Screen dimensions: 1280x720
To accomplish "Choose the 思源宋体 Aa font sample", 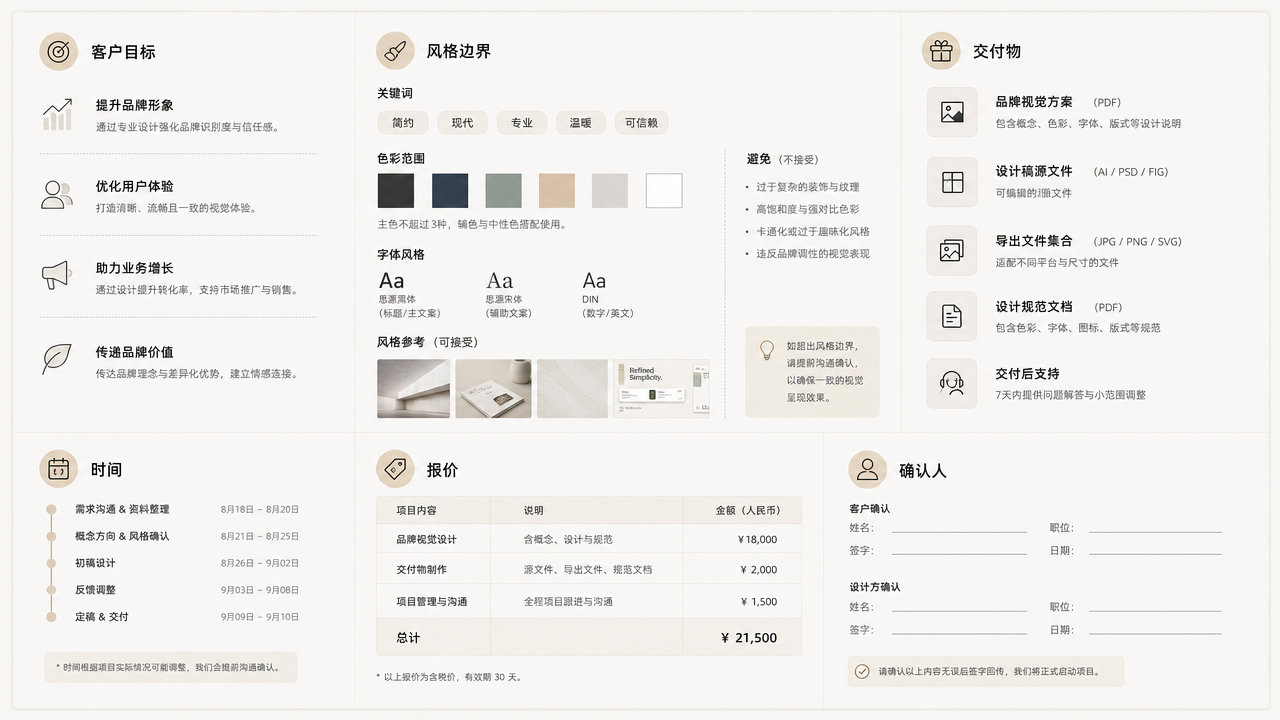I will click(499, 281).
